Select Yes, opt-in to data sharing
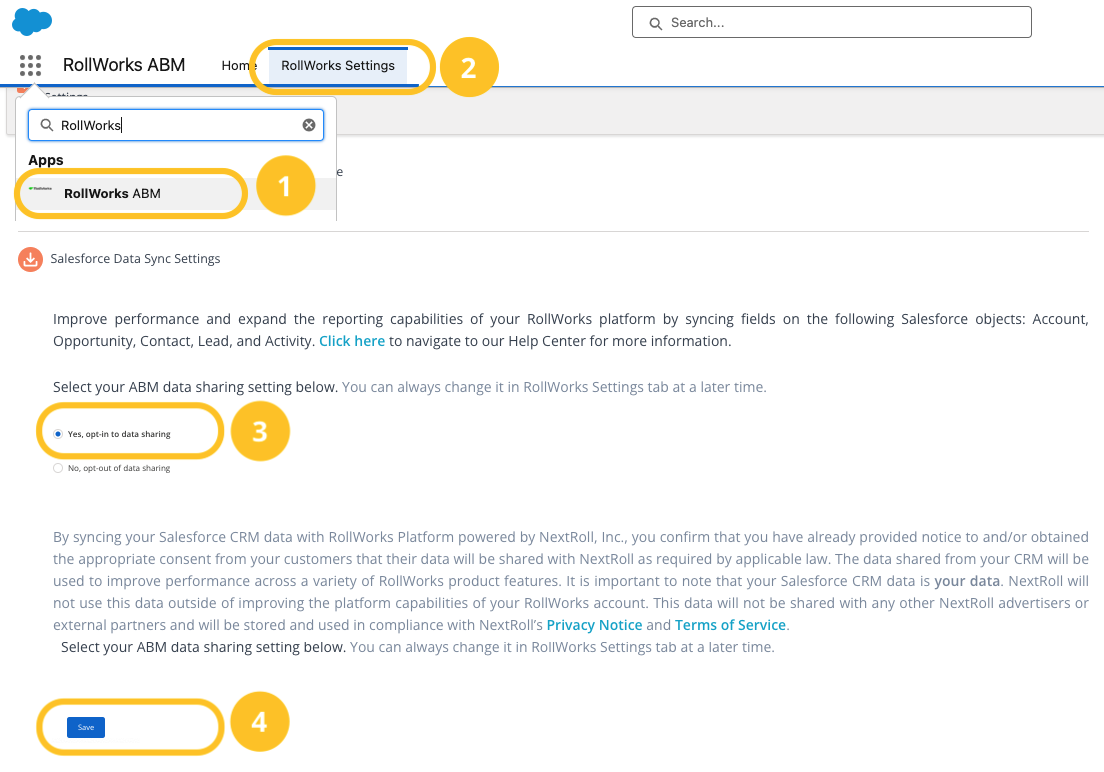The height and width of the screenshot is (772, 1104). (x=58, y=434)
